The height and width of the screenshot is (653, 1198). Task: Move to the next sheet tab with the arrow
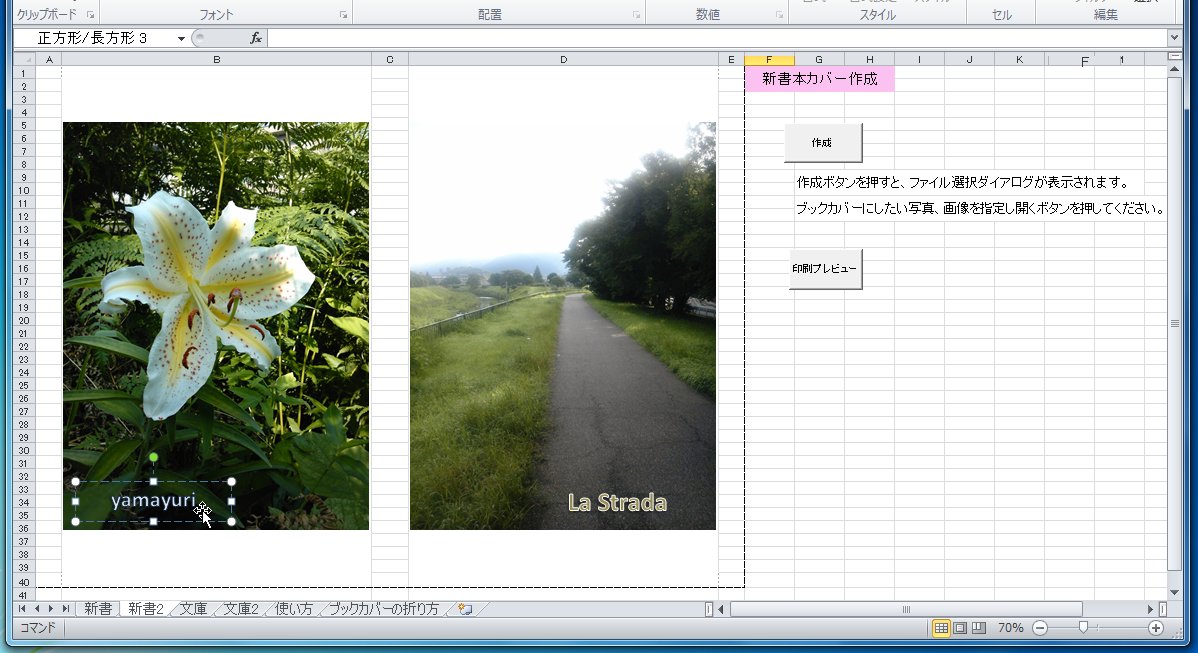(50, 609)
